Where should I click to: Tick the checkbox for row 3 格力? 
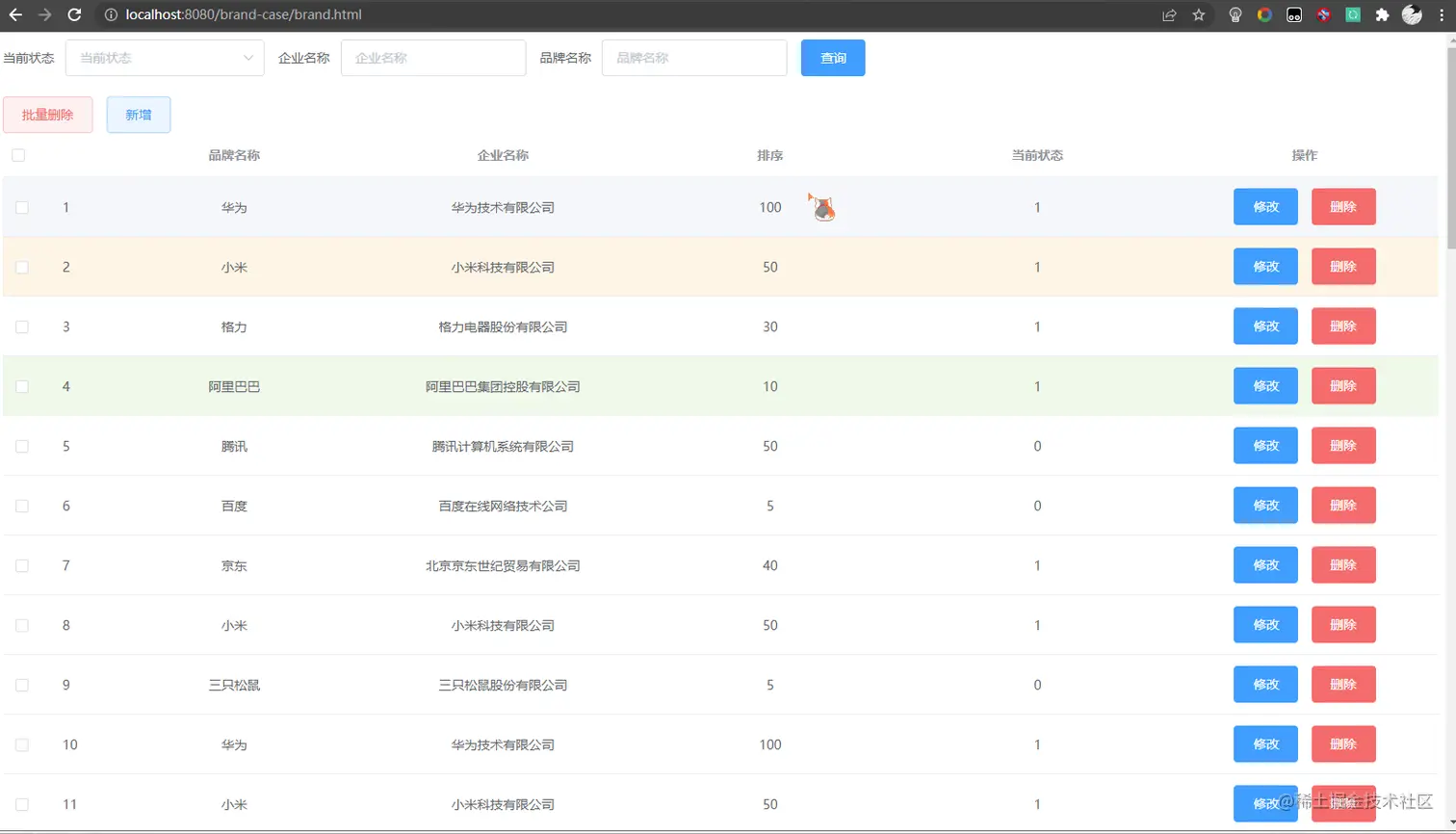pyautogui.click(x=22, y=326)
